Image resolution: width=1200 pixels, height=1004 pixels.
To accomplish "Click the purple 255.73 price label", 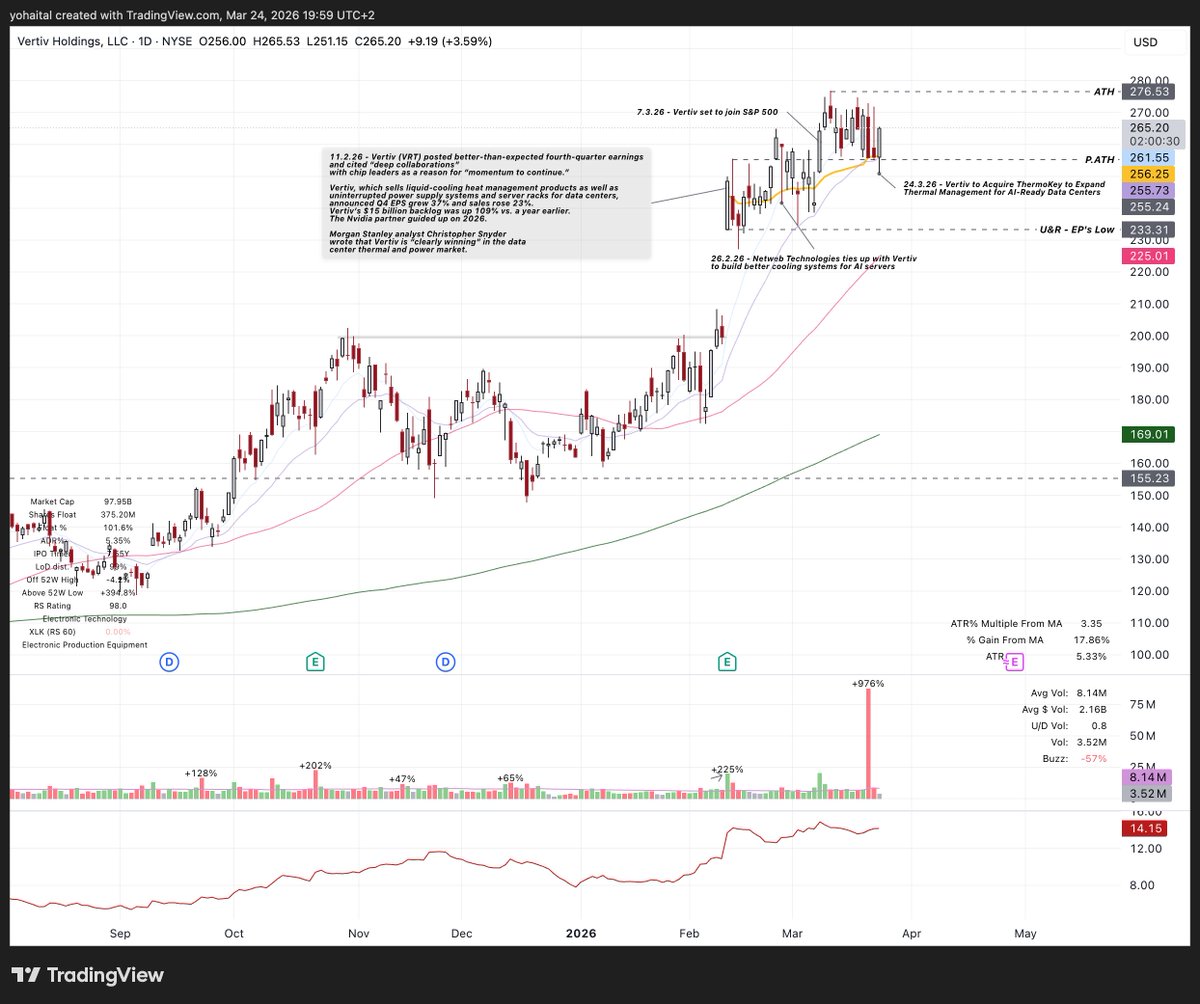I will pyautogui.click(x=1148, y=190).
